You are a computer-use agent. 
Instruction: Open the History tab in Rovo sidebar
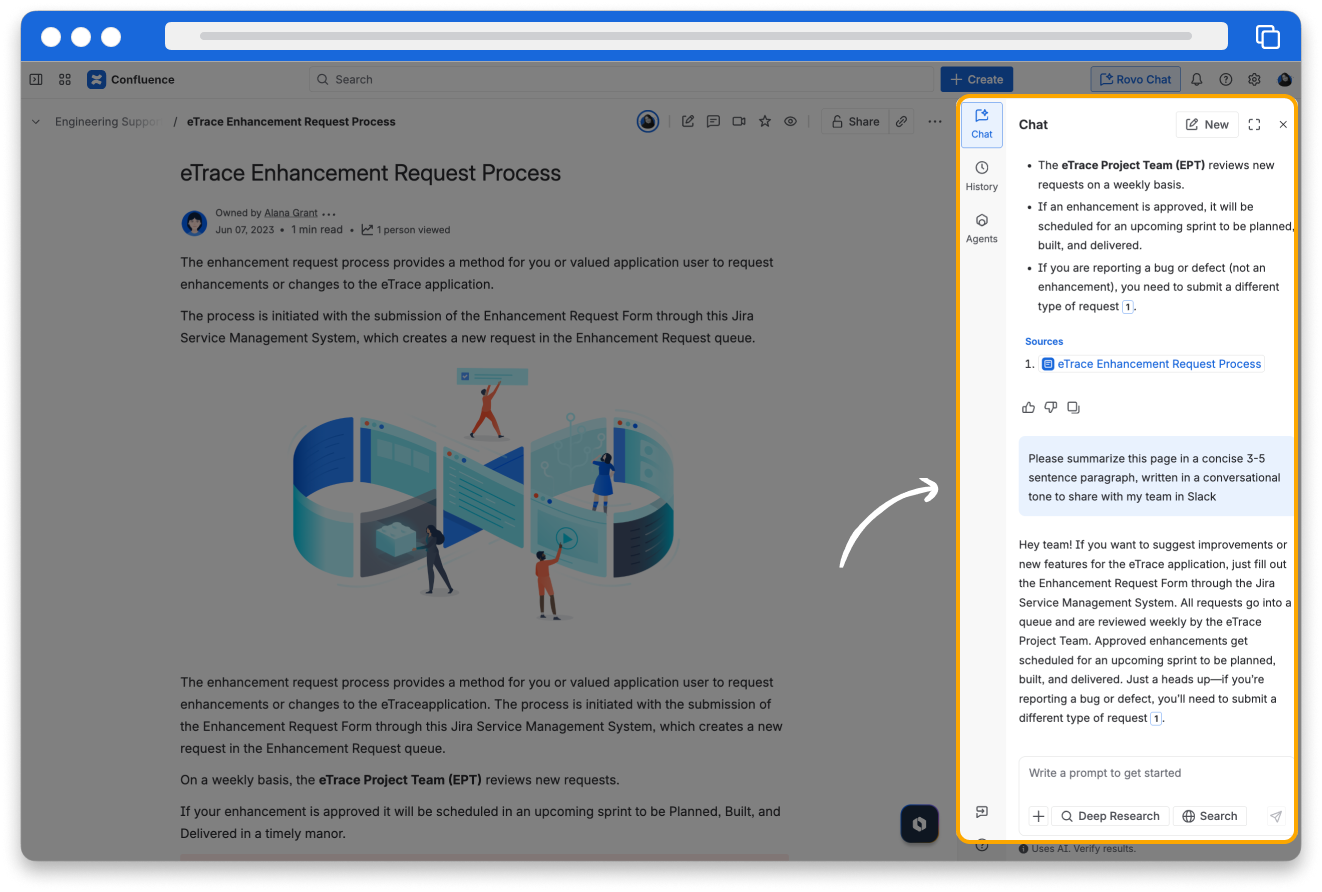[982, 176]
